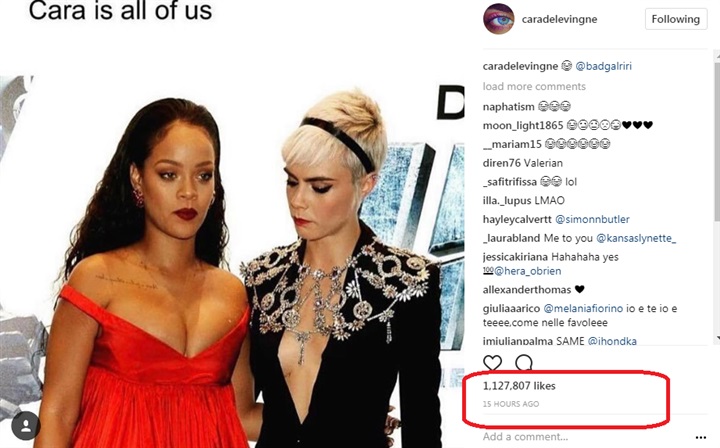
Task: Open the 15 HOURS AGO timestamp
Action: point(511,404)
